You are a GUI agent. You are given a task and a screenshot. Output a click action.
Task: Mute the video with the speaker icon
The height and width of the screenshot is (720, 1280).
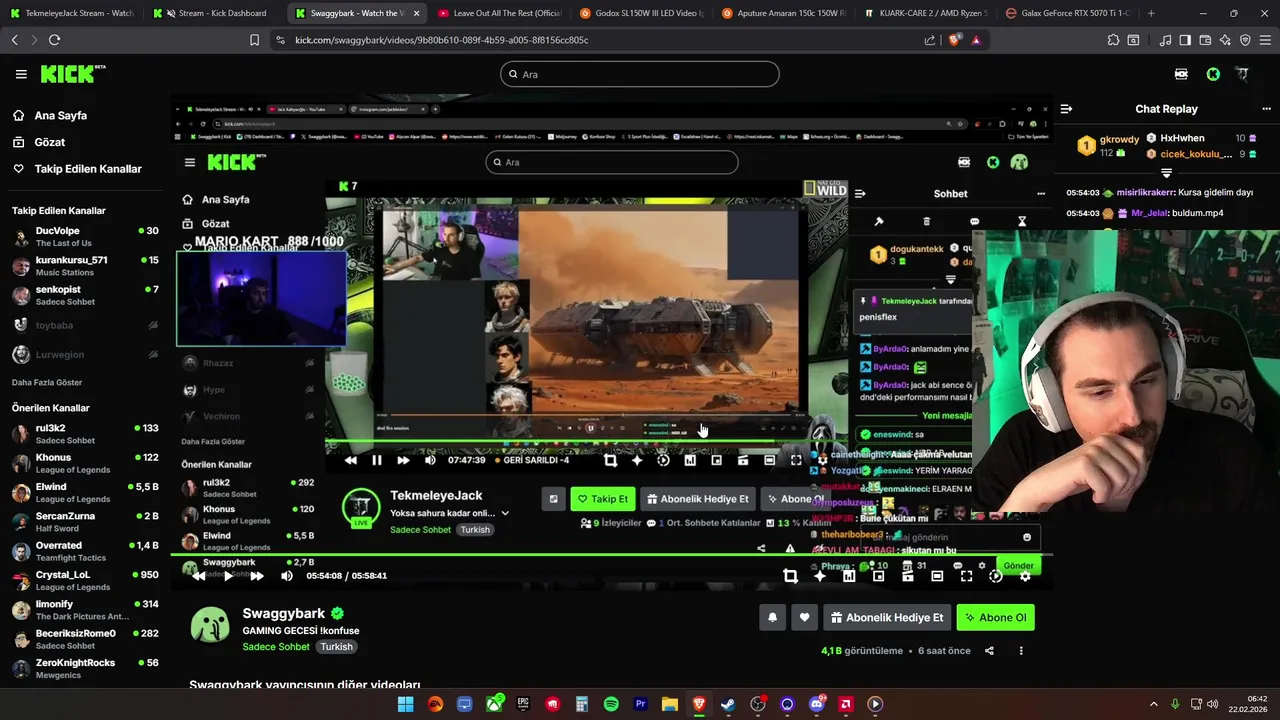(x=287, y=576)
